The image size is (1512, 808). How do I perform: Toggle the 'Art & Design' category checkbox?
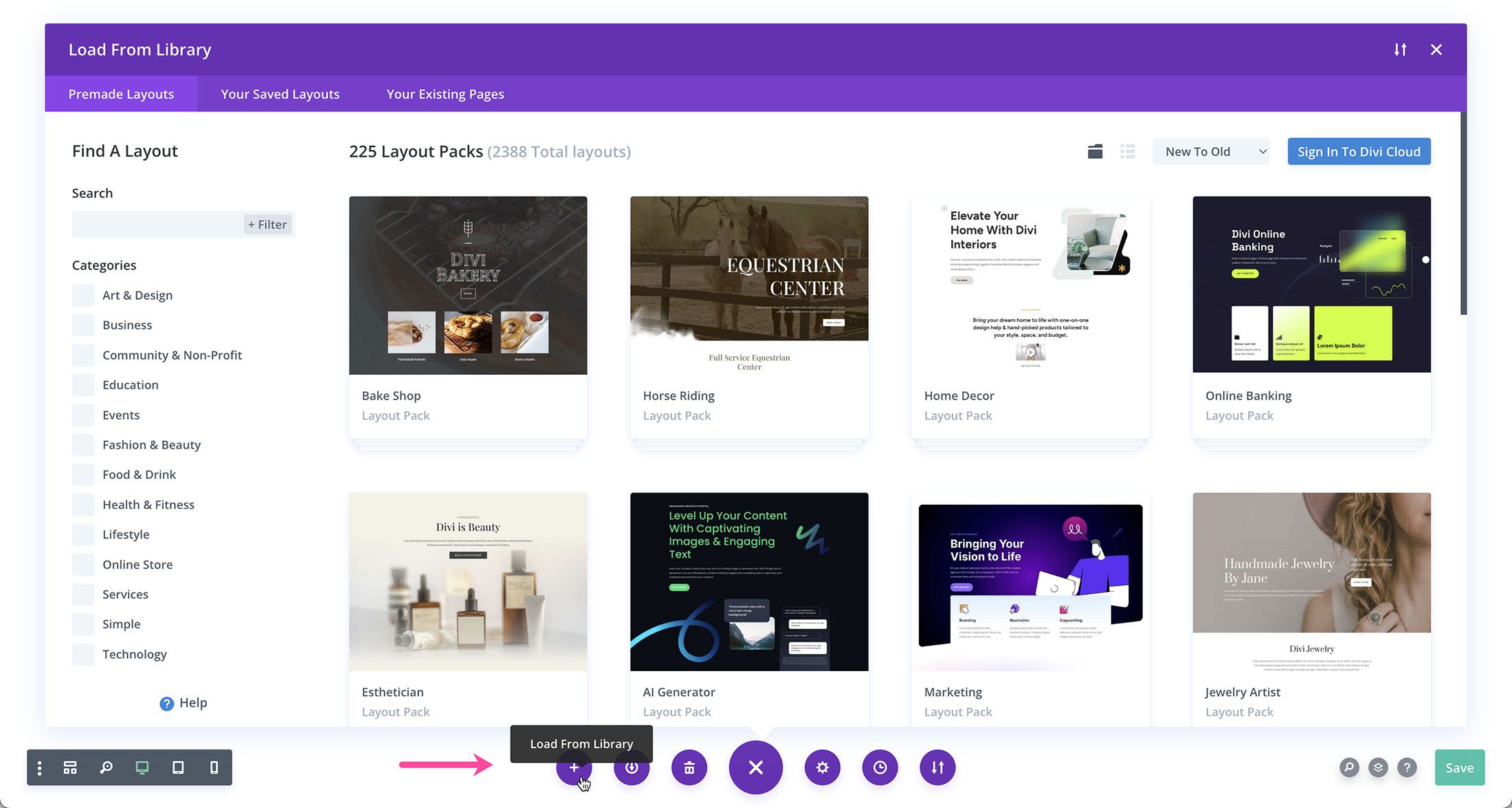coord(82,295)
